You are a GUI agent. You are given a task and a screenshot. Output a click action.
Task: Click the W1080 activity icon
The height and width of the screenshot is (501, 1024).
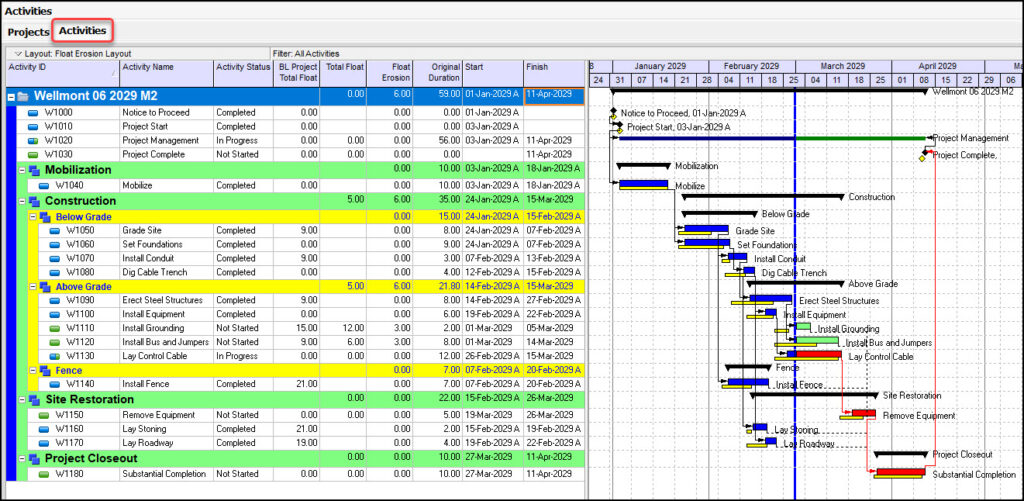[54, 272]
